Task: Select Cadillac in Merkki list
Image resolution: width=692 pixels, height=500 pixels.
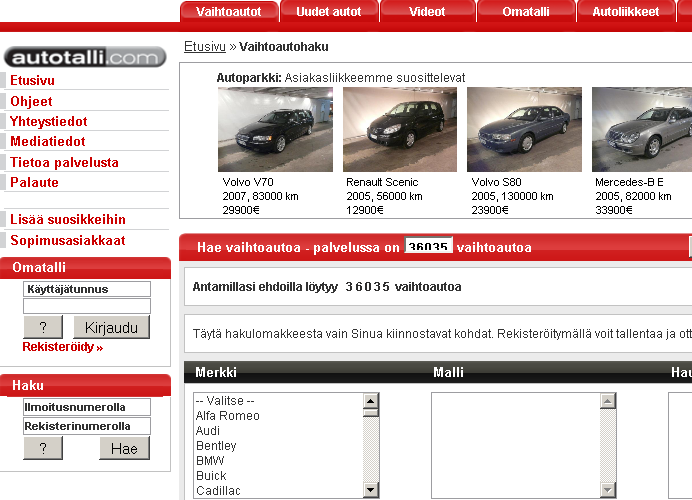Action: point(278,491)
